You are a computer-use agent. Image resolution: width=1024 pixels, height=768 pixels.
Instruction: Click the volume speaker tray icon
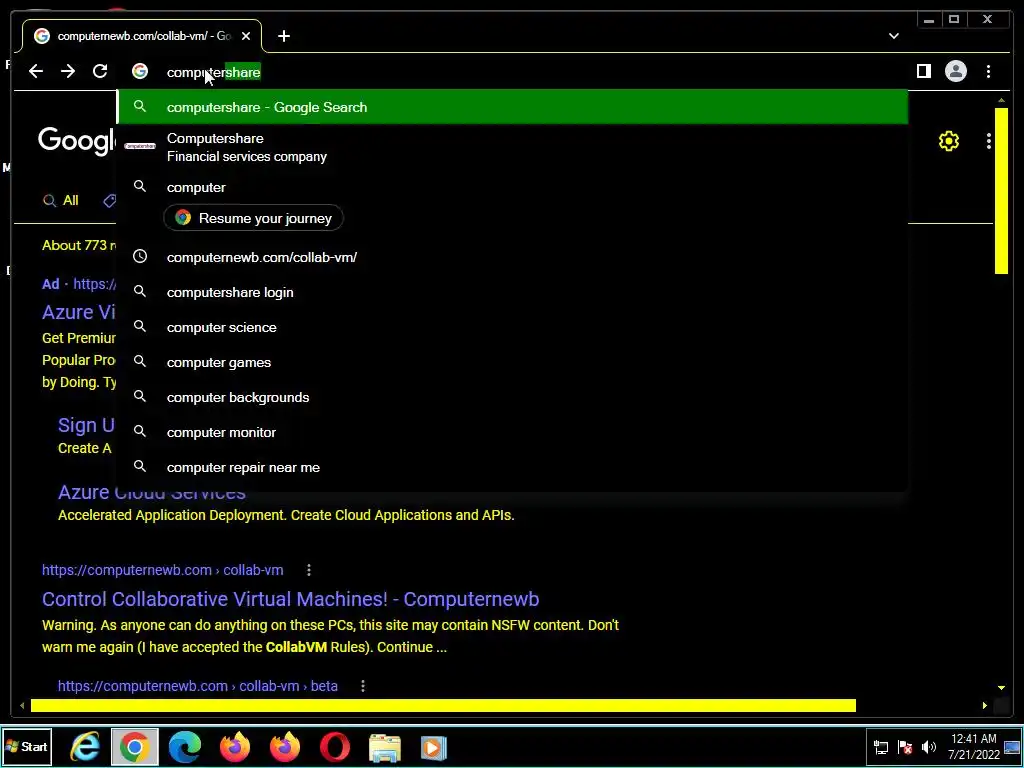pyautogui.click(x=929, y=747)
